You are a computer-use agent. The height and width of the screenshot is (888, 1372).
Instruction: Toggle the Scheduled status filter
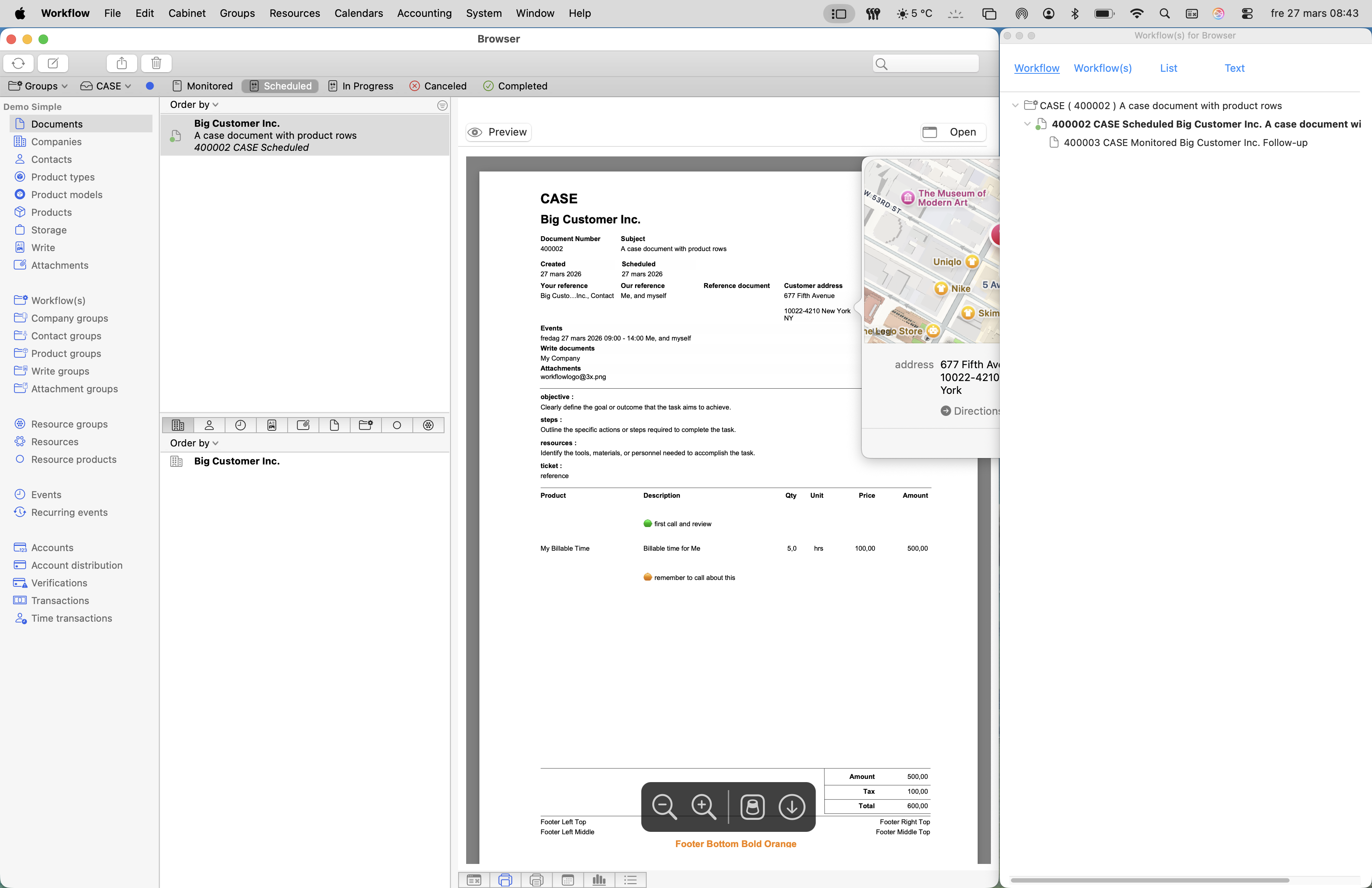pyautogui.click(x=280, y=86)
